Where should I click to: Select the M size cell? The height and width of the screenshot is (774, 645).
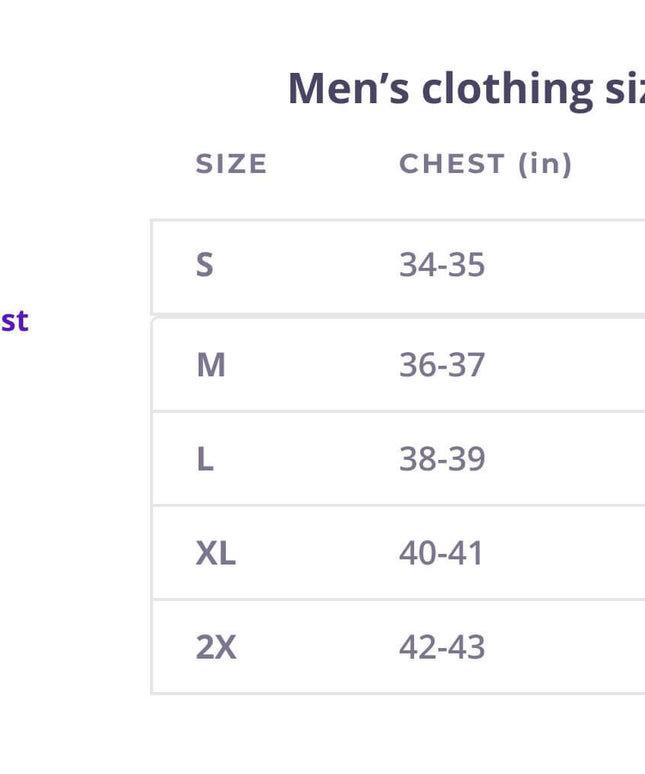coord(210,365)
